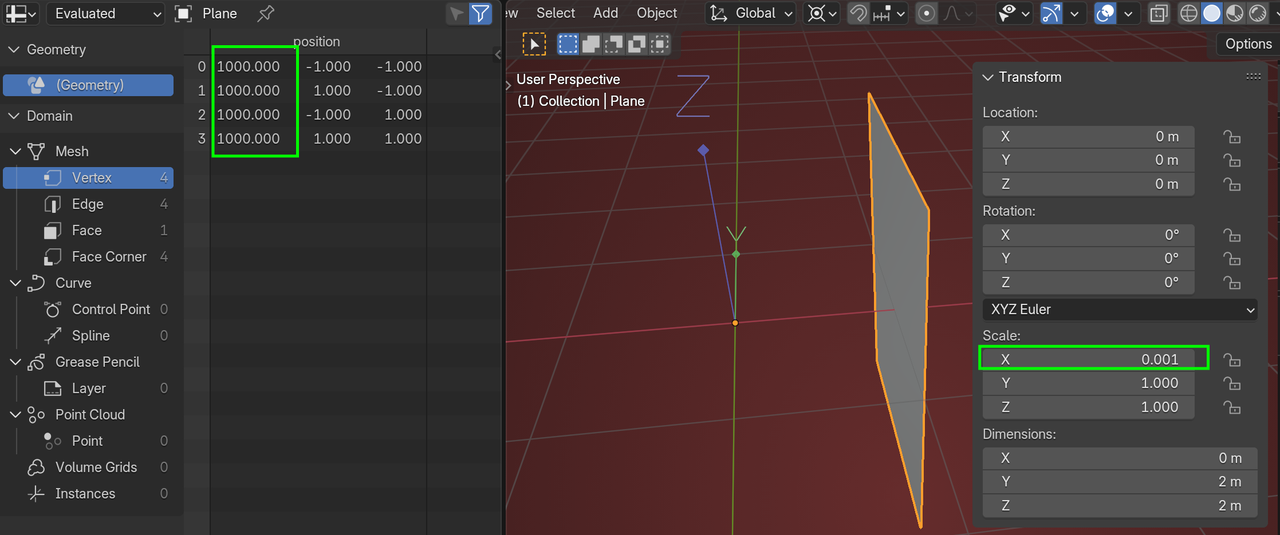Click the Options button
1280x535 pixels.
1248,44
